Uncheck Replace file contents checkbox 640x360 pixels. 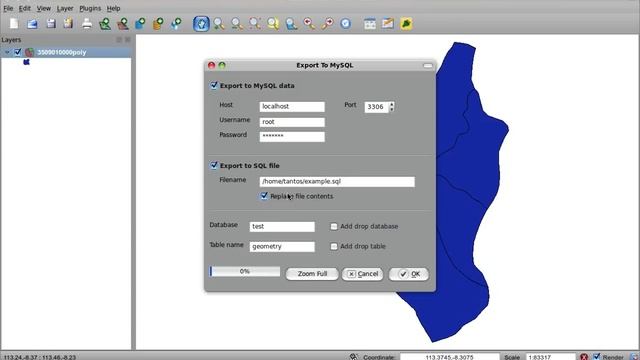tap(264, 196)
